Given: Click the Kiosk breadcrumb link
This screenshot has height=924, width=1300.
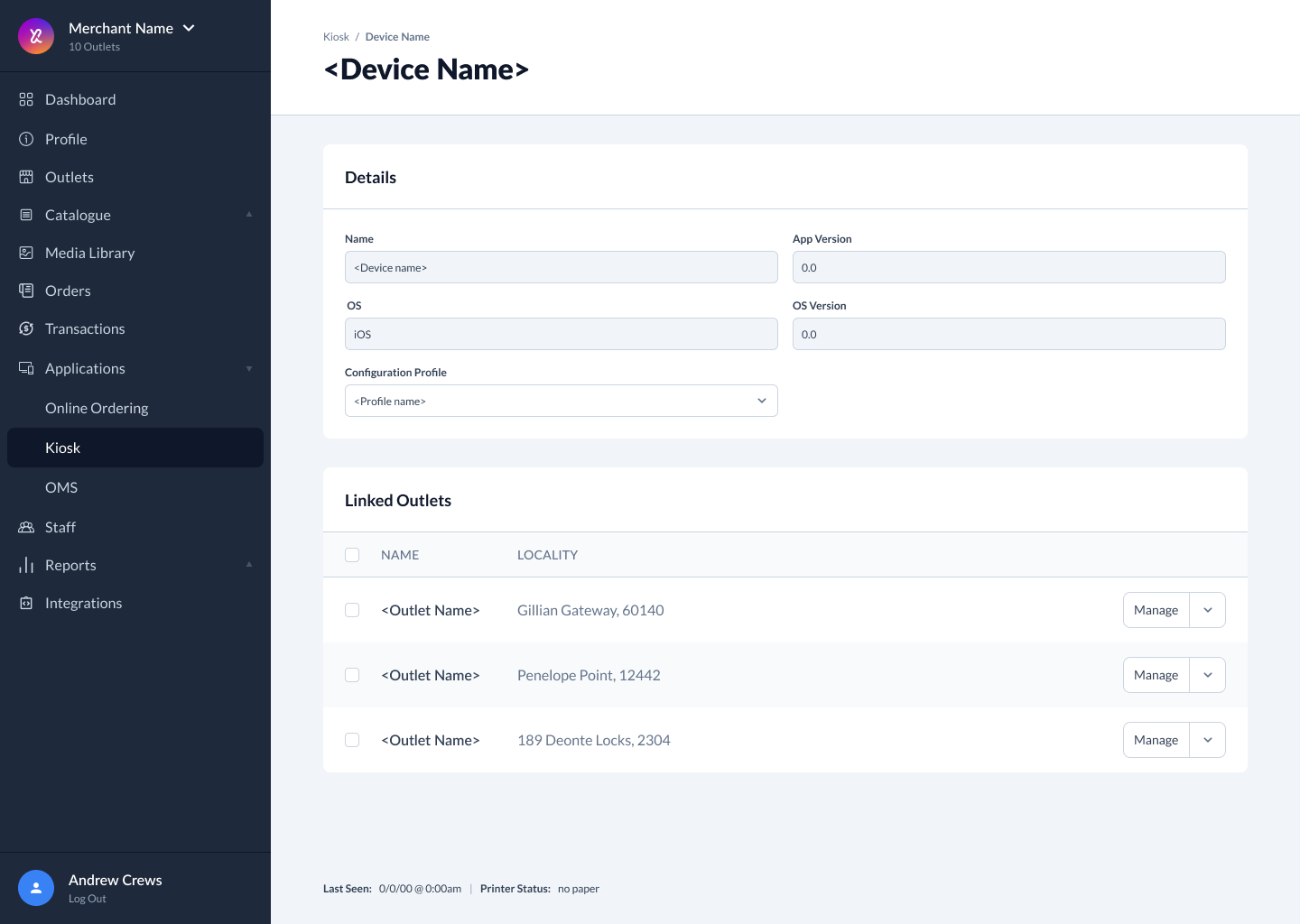Looking at the screenshot, I should coord(336,37).
